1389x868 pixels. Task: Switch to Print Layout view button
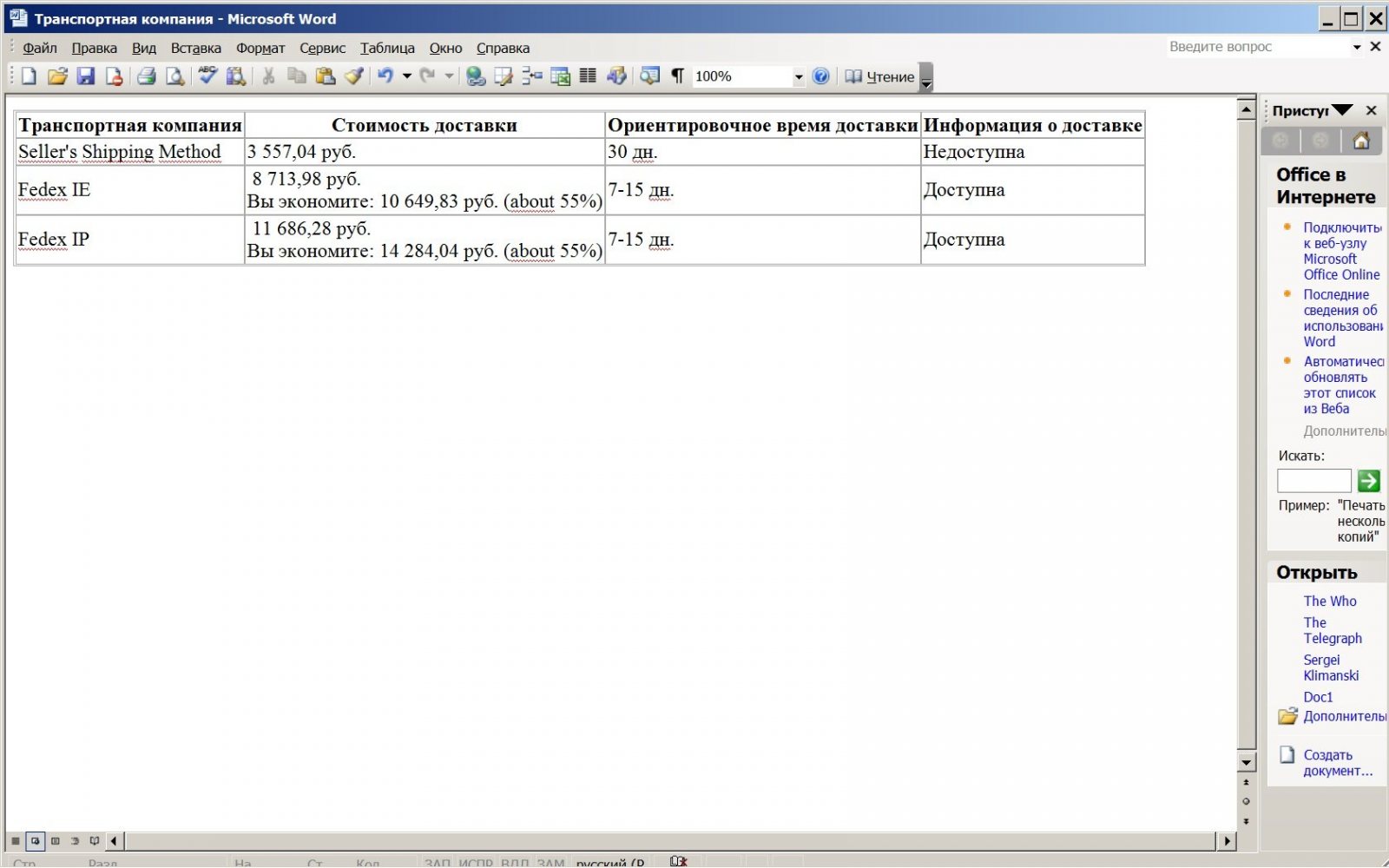pyautogui.click(x=56, y=841)
